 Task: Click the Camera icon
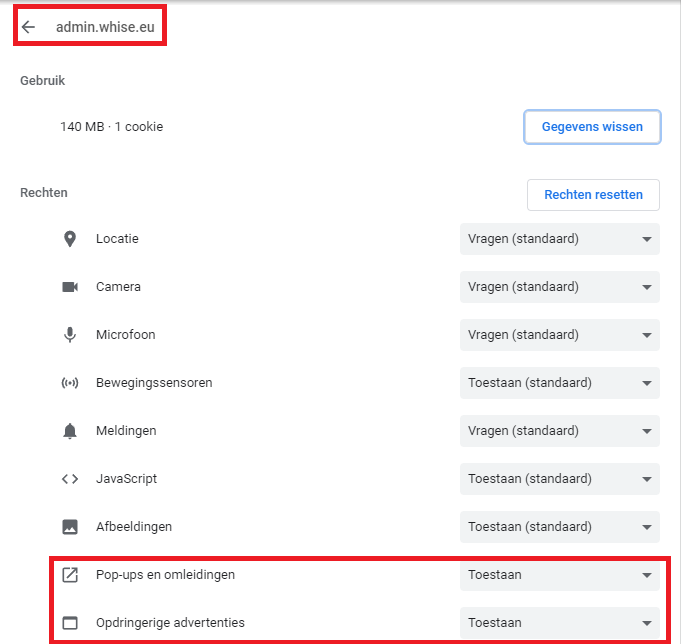(70, 287)
